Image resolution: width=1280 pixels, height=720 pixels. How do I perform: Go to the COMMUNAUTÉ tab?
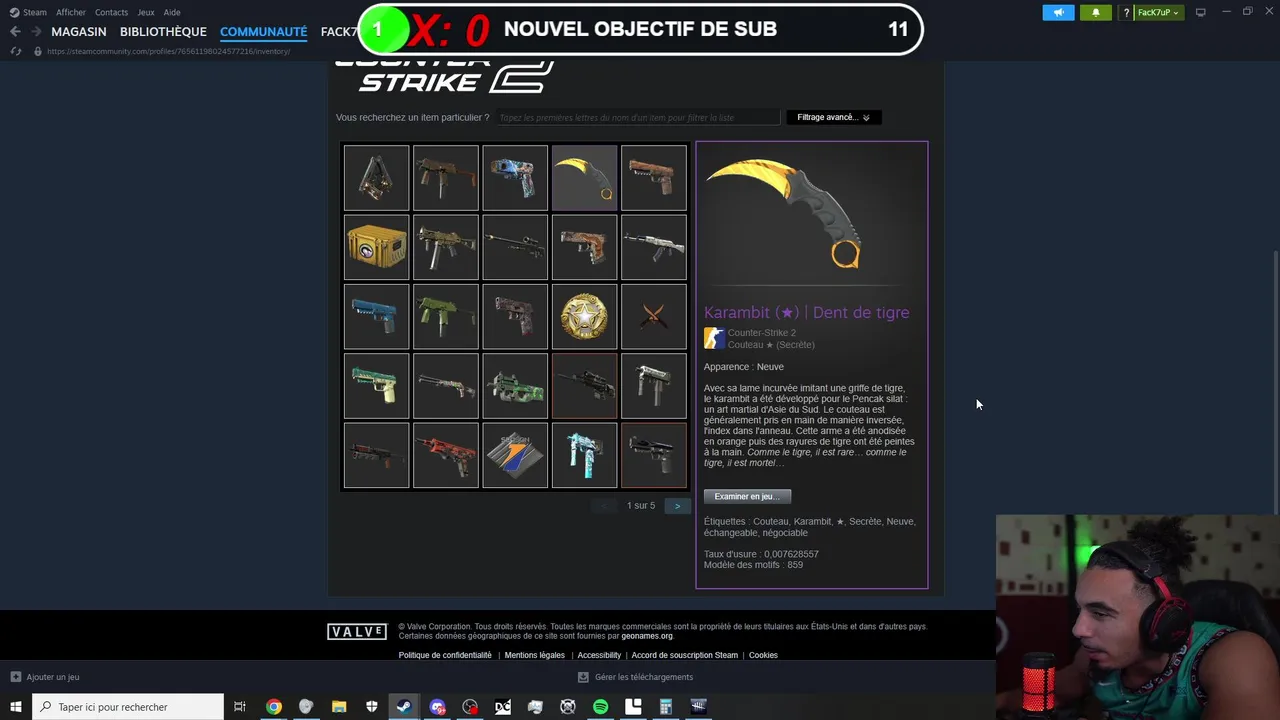[263, 32]
